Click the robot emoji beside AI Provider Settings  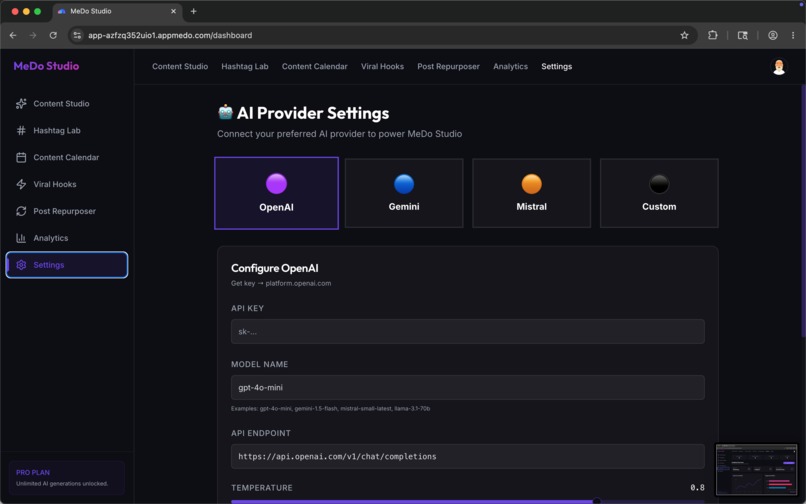click(225, 112)
